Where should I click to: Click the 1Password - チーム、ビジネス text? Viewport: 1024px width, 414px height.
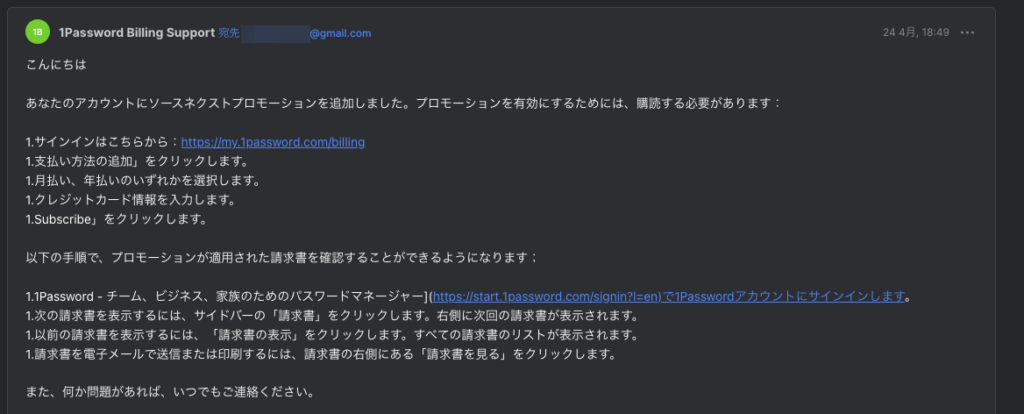226,297
